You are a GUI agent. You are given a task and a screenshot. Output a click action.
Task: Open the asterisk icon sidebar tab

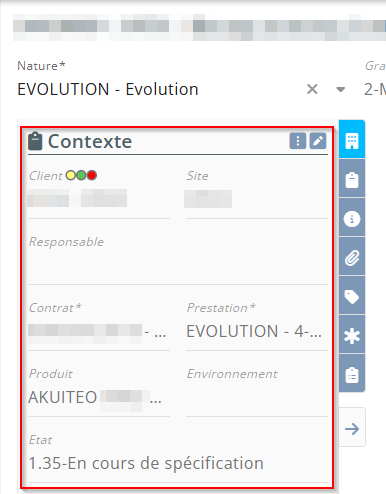coord(352,336)
